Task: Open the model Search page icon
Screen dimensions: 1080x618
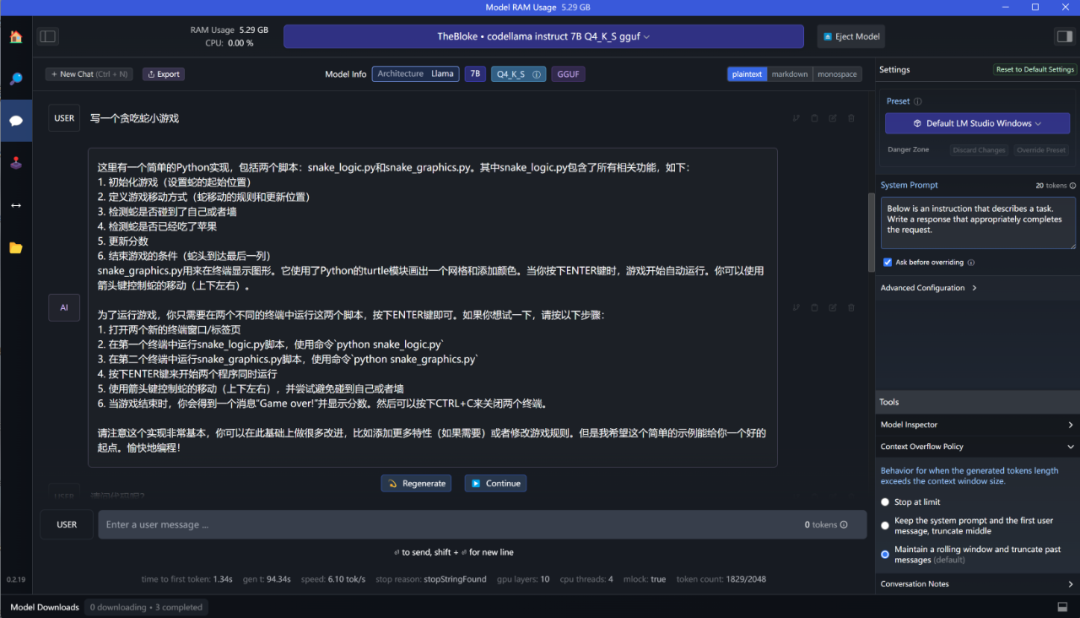Action: tap(16, 79)
